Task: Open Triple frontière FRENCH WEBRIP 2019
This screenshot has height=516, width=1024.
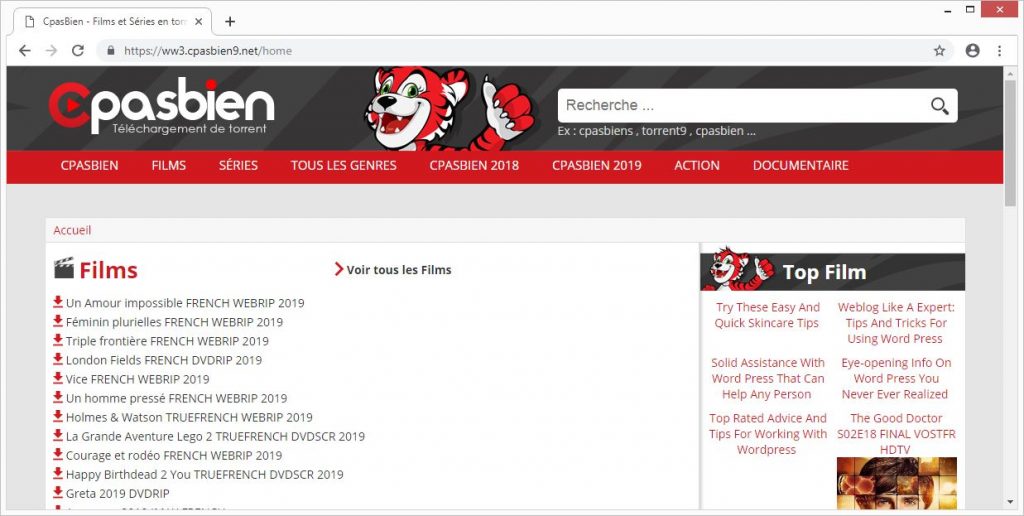Action: coord(167,341)
